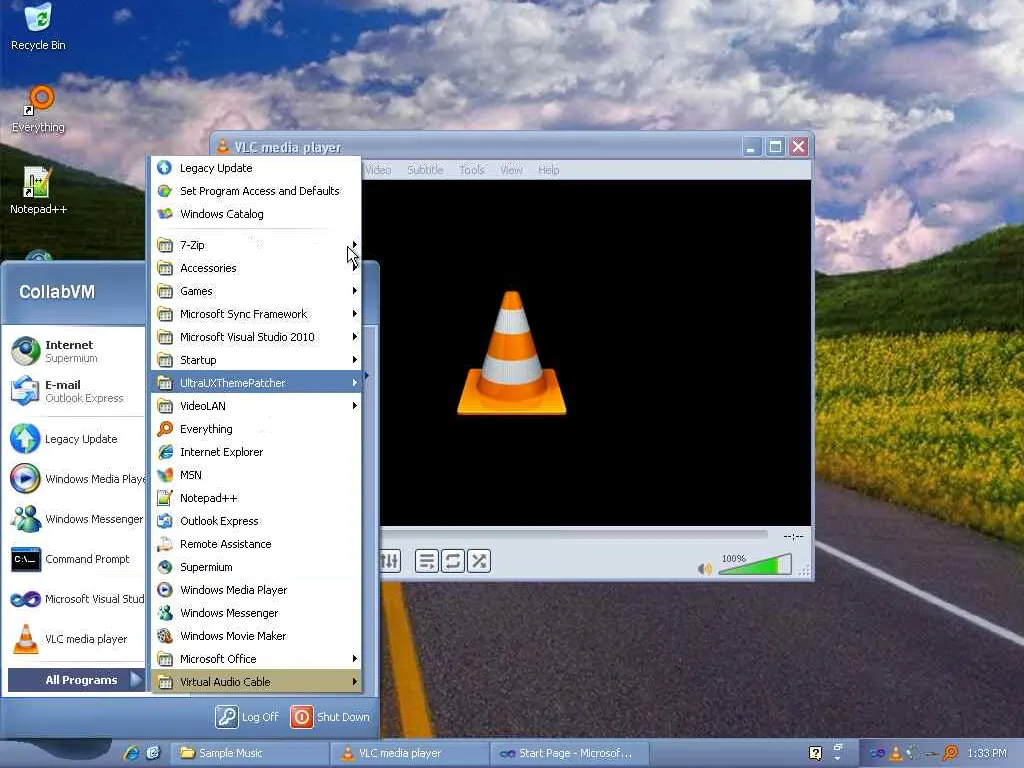This screenshot has width=1024, height=768.
Task: Expand Virtual Audio Cable folder
Action: click(256, 682)
